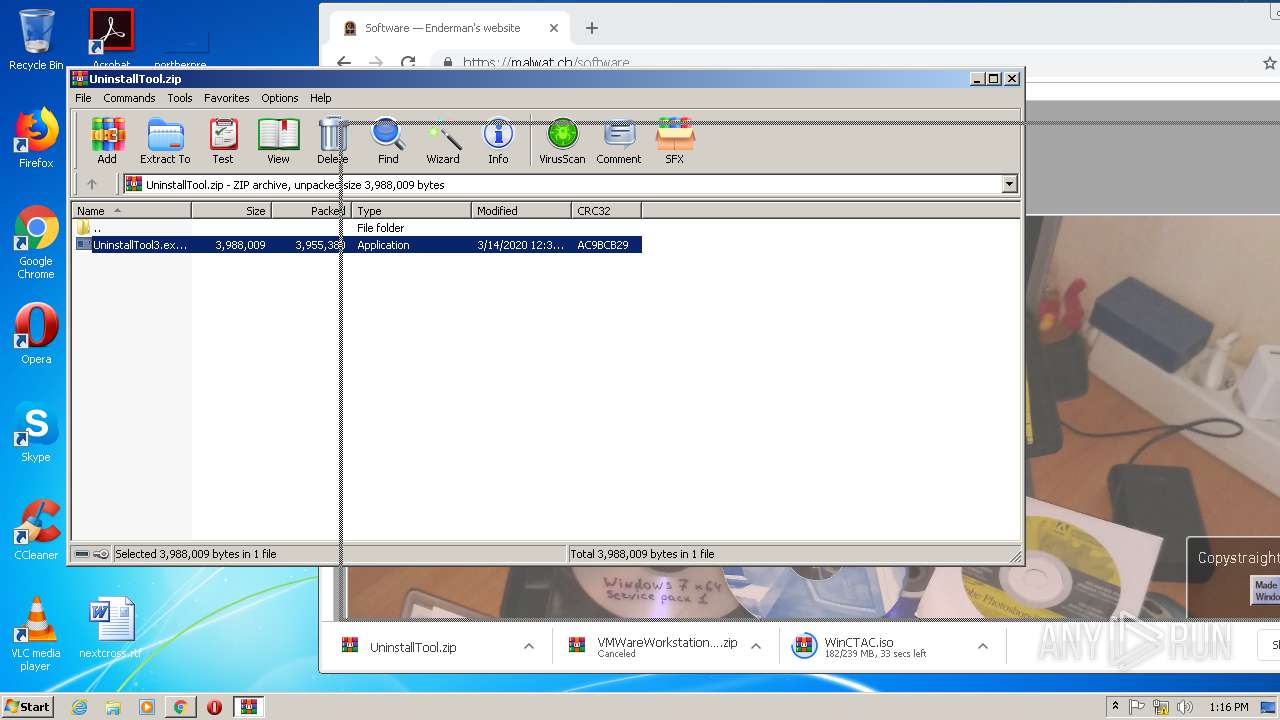This screenshot has width=1280, height=720.
Task: Open a new Chrome tab
Action: click(592, 28)
